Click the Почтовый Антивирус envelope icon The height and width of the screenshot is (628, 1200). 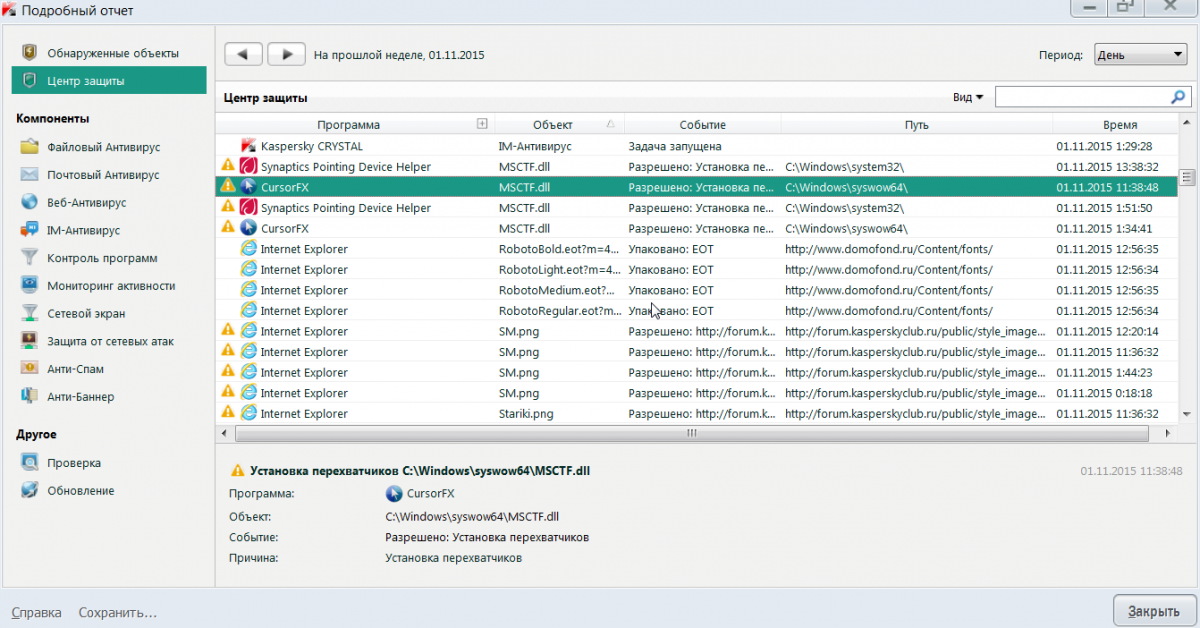click(29, 175)
